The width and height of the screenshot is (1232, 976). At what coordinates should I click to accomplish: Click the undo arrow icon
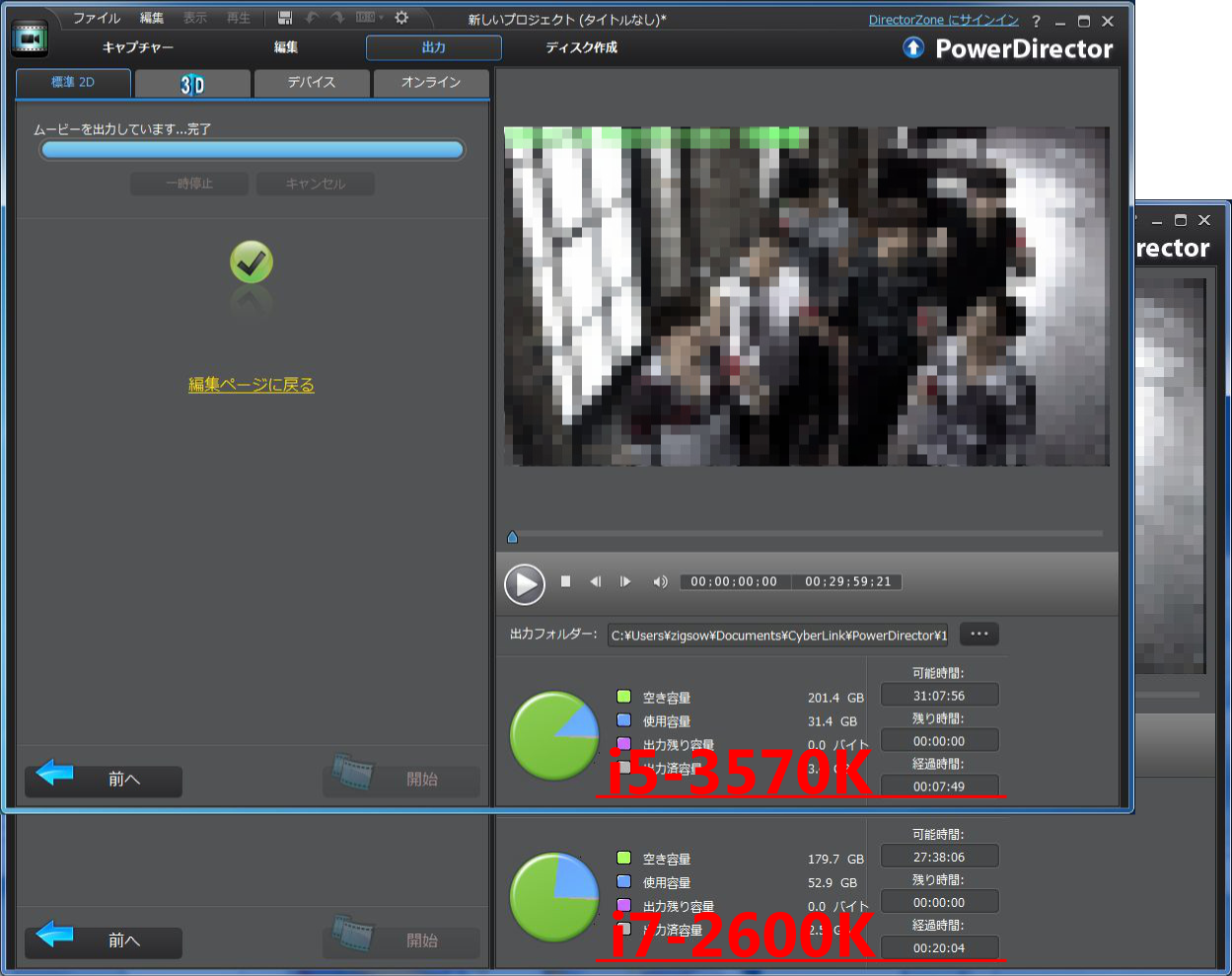coord(312,18)
